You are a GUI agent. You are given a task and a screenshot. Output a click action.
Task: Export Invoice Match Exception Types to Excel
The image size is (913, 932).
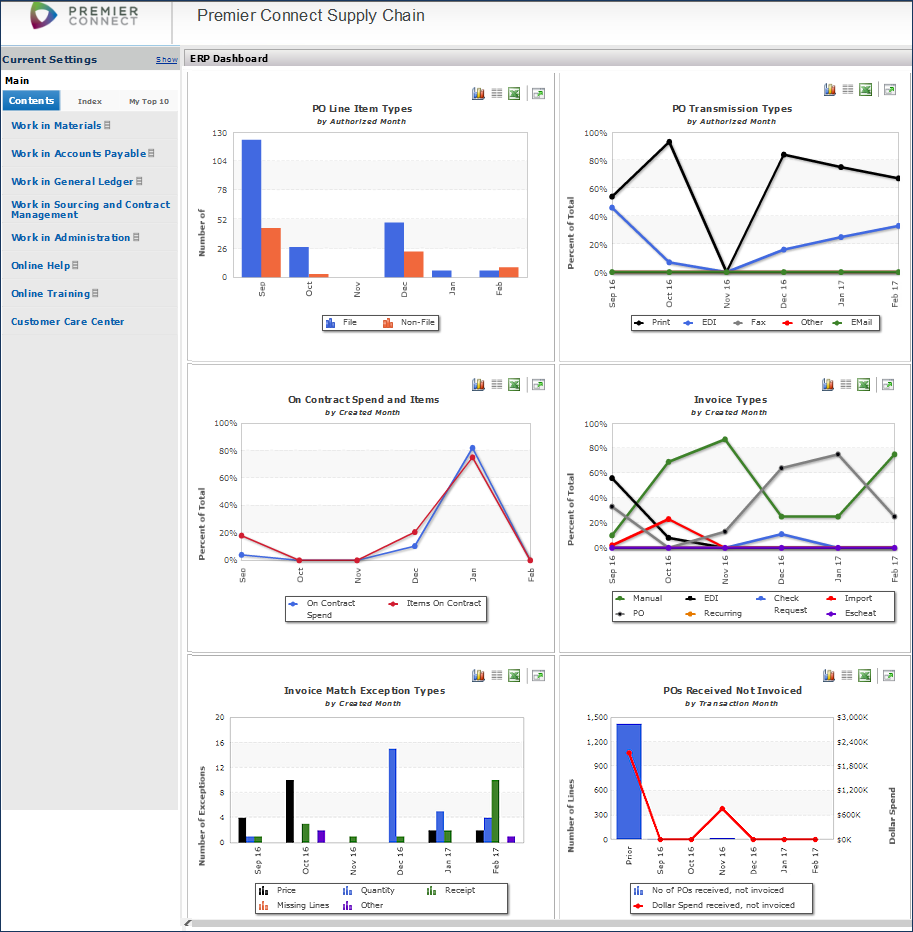click(x=514, y=675)
